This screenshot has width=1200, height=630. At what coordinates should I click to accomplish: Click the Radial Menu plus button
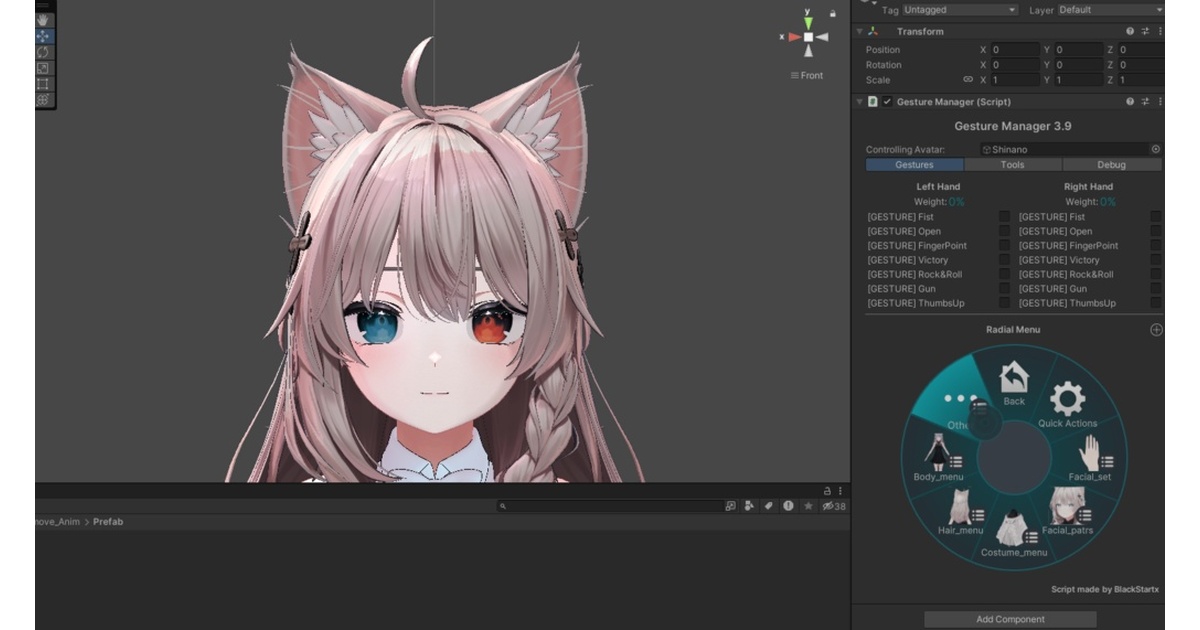click(x=1156, y=330)
